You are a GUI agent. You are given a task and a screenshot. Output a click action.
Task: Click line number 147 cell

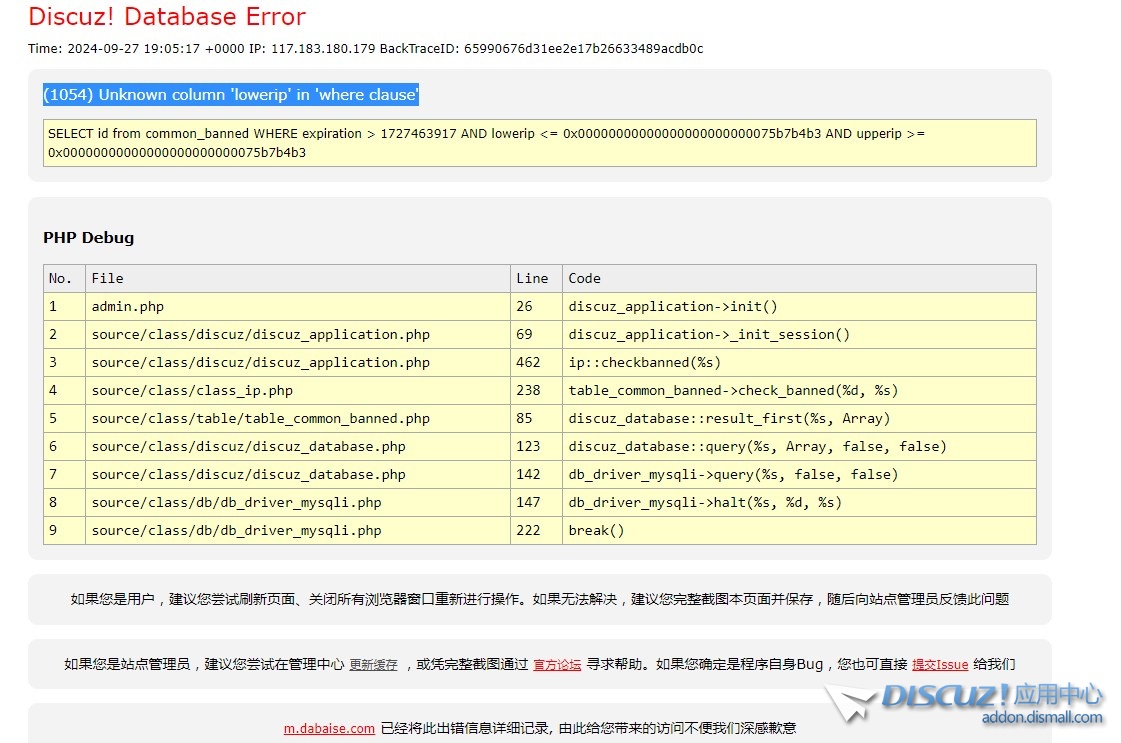(x=536, y=502)
